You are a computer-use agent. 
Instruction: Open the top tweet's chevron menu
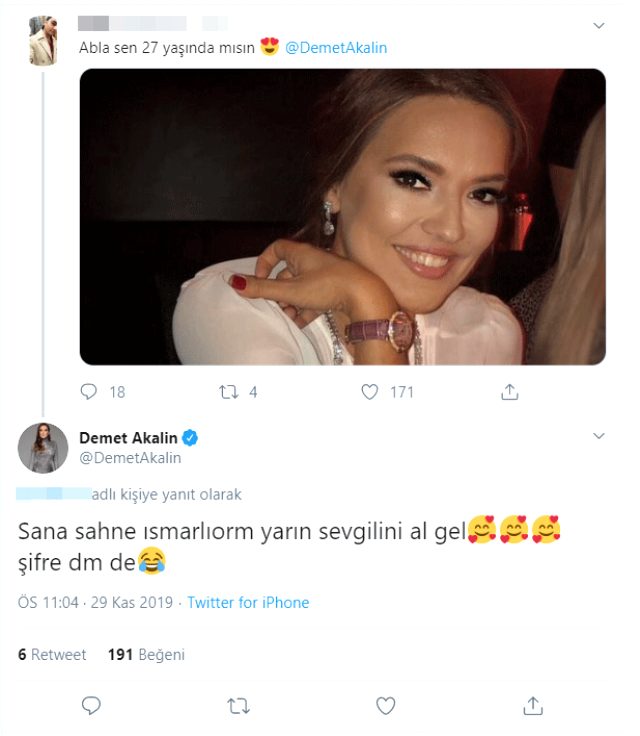[x=599, y=24]
